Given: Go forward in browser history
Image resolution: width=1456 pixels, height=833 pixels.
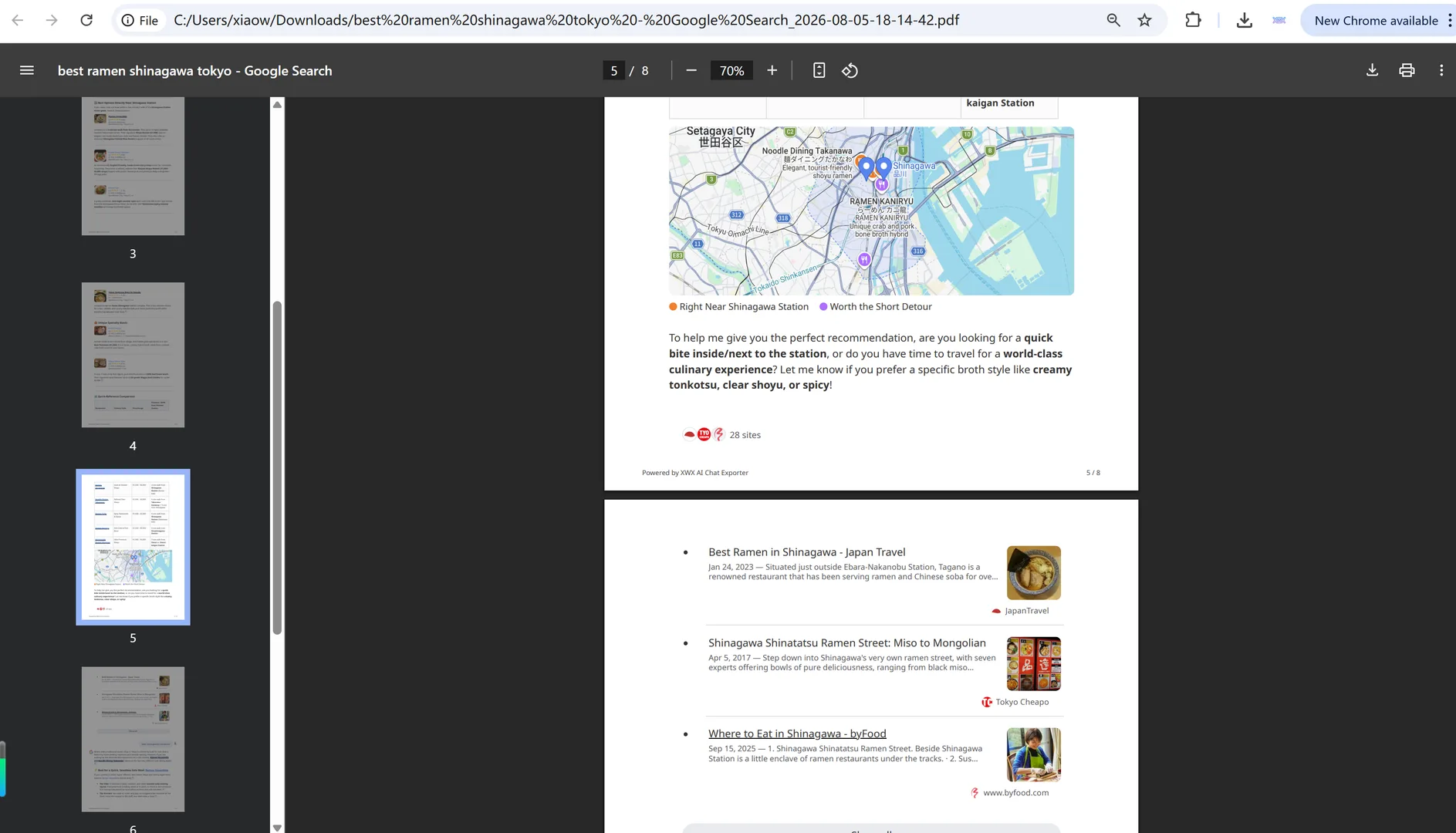Looking at the screenshot, I should pyautogui.click(x=52, y=20).
